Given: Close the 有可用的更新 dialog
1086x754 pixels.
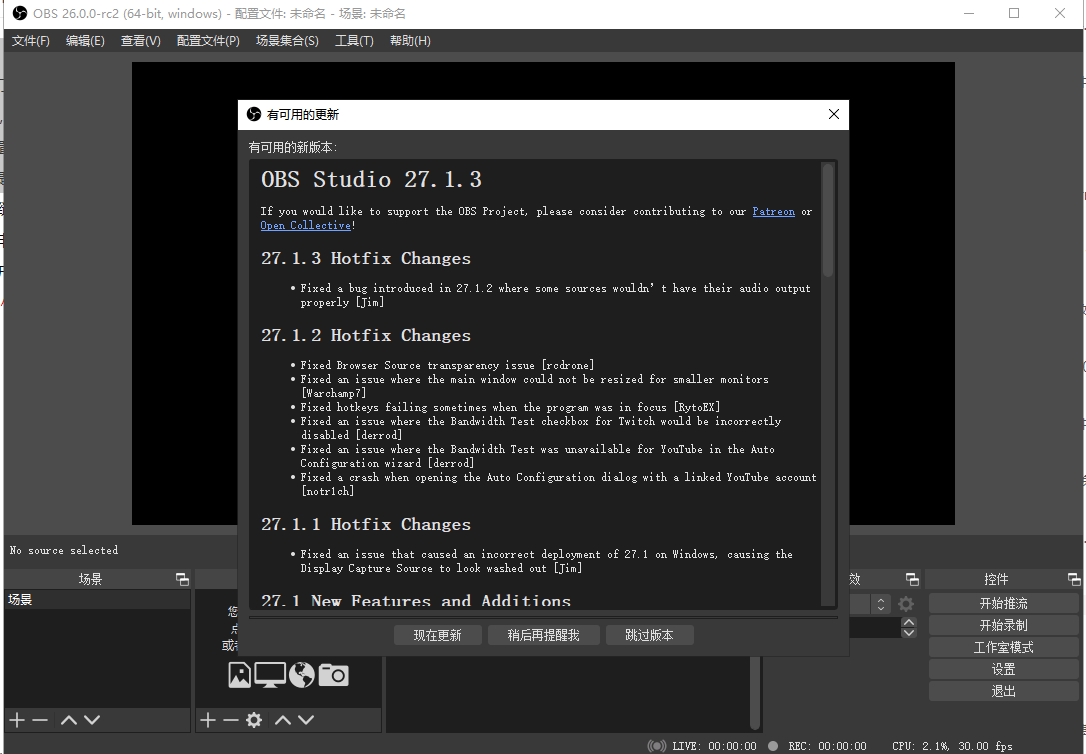Looking at the screenshot, I should pyautogui.click(x=834, y=114).
